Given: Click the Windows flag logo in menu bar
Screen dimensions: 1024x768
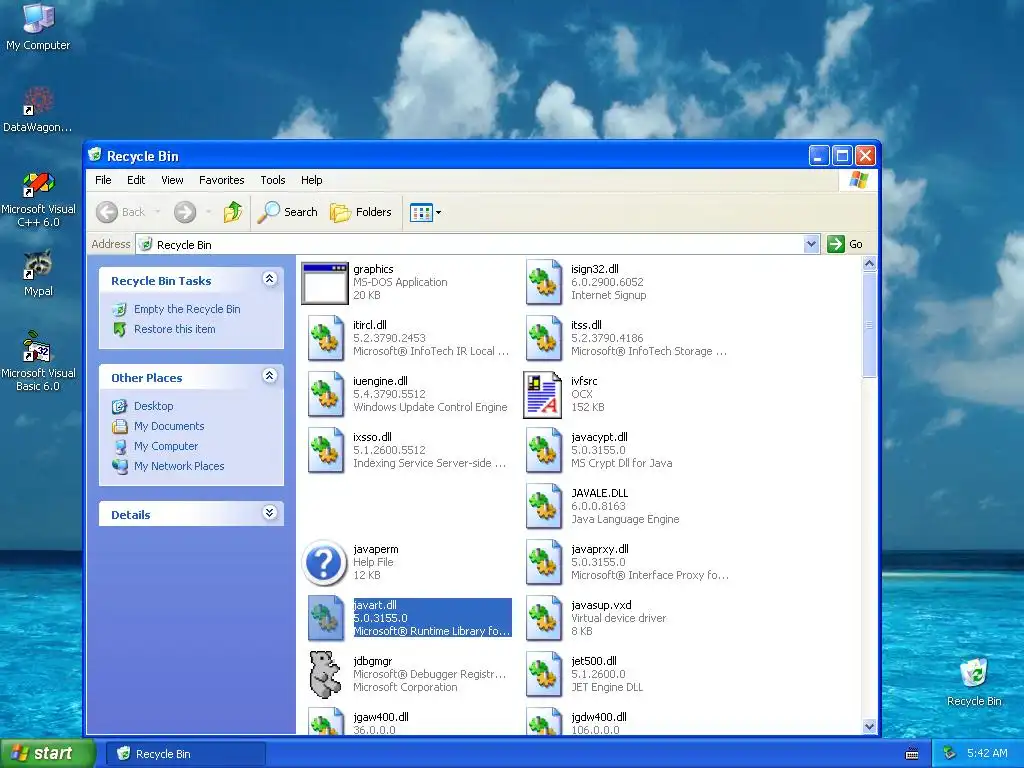Looking at the screenshot, I should point(858,180).
